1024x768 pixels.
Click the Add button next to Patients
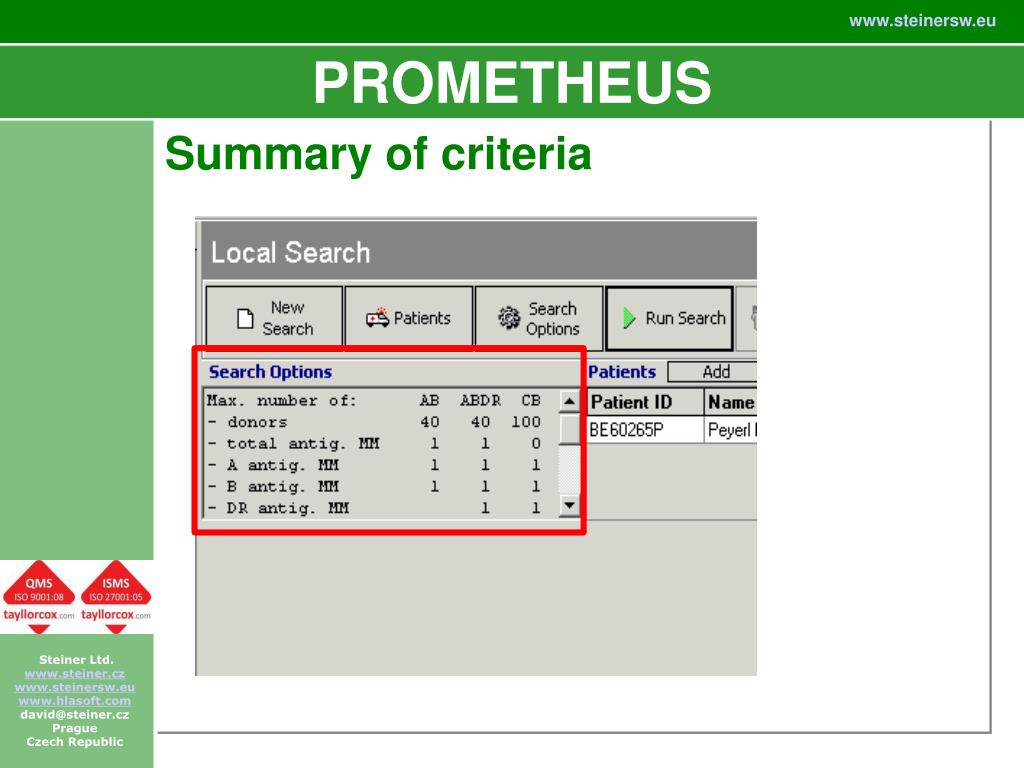tap(713, 372)
